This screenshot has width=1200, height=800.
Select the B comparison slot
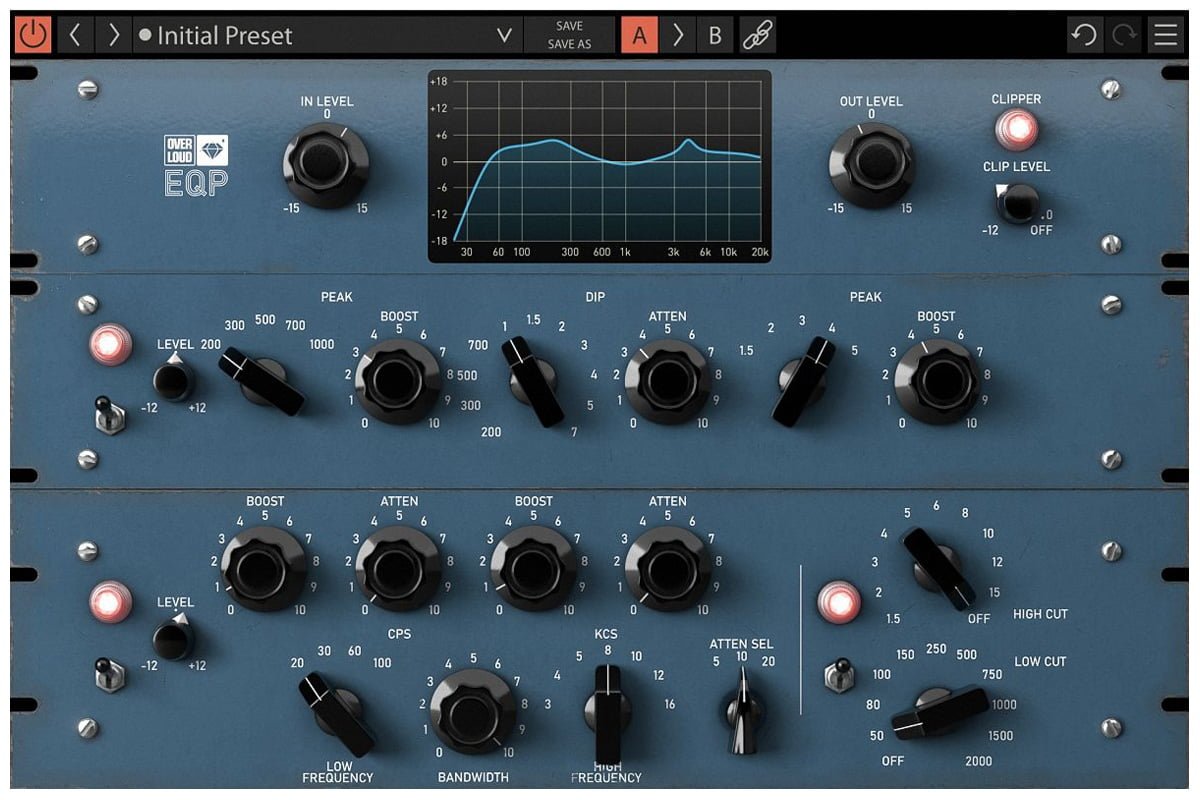715,35
